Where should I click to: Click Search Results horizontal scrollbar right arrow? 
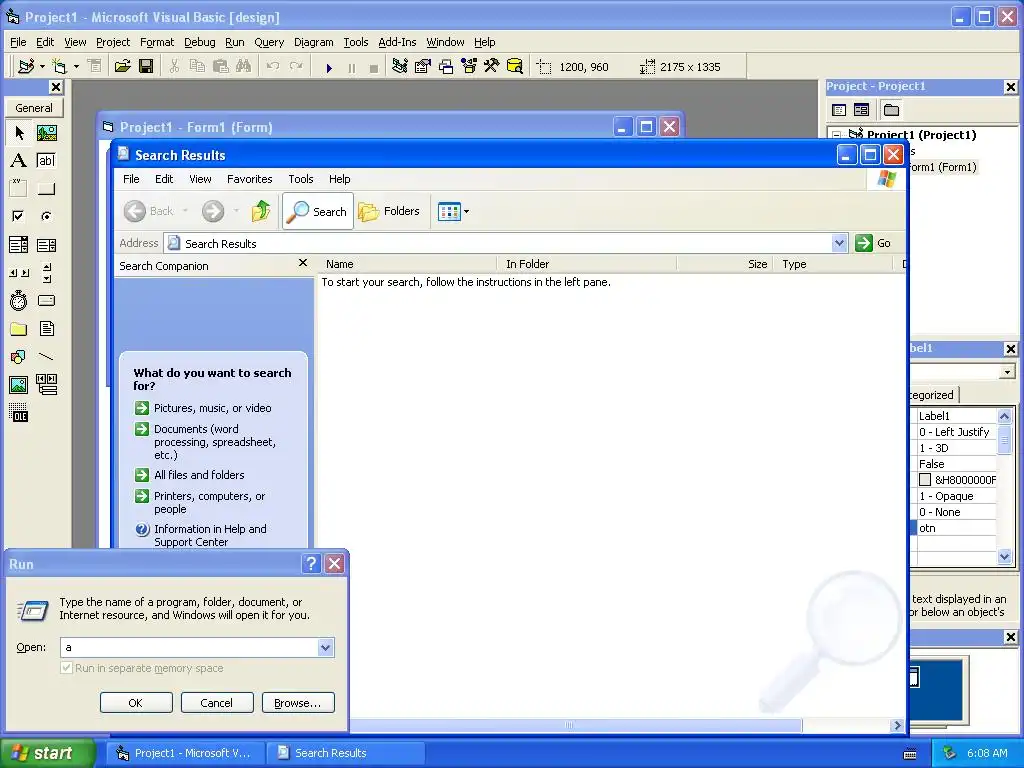pyautogui.click(x=897, y=726)
